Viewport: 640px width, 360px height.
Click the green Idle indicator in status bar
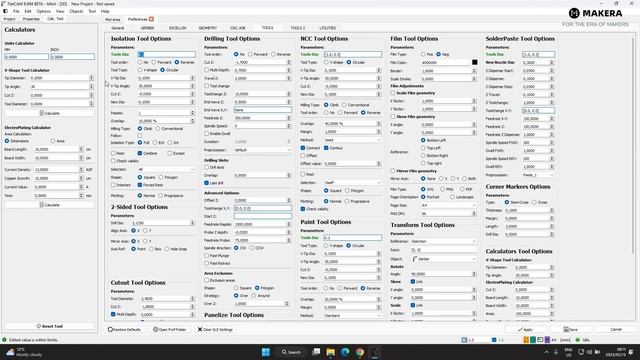pos(578,340)
